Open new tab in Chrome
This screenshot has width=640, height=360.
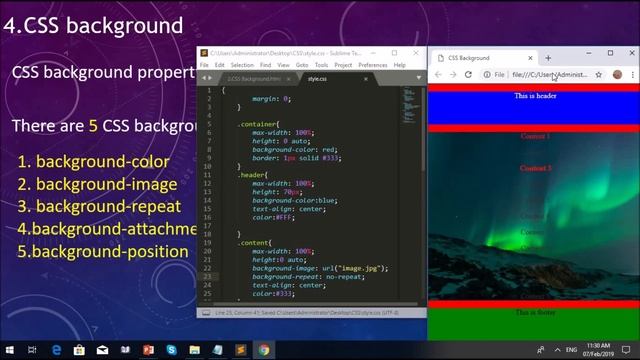(x=548, y=58)
